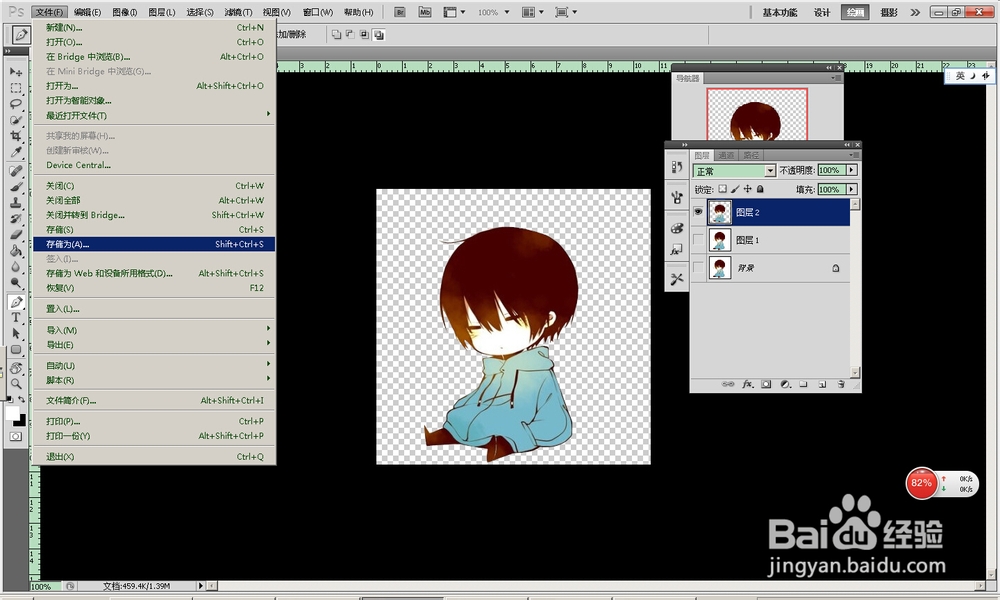Select the Rectangle shape tool
The width and height of the screenshot is (1000, 600).
pos(16,349)
